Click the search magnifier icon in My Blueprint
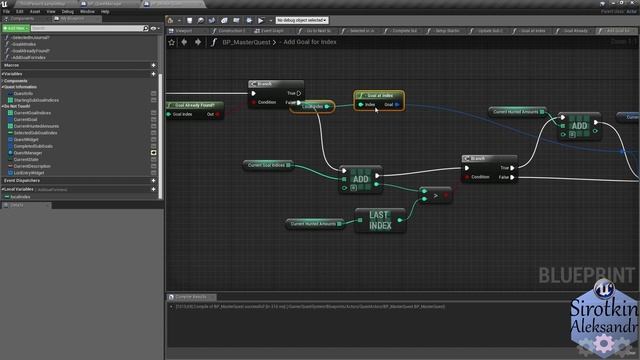This screenshot has height=360, width=640. [146, 28]
